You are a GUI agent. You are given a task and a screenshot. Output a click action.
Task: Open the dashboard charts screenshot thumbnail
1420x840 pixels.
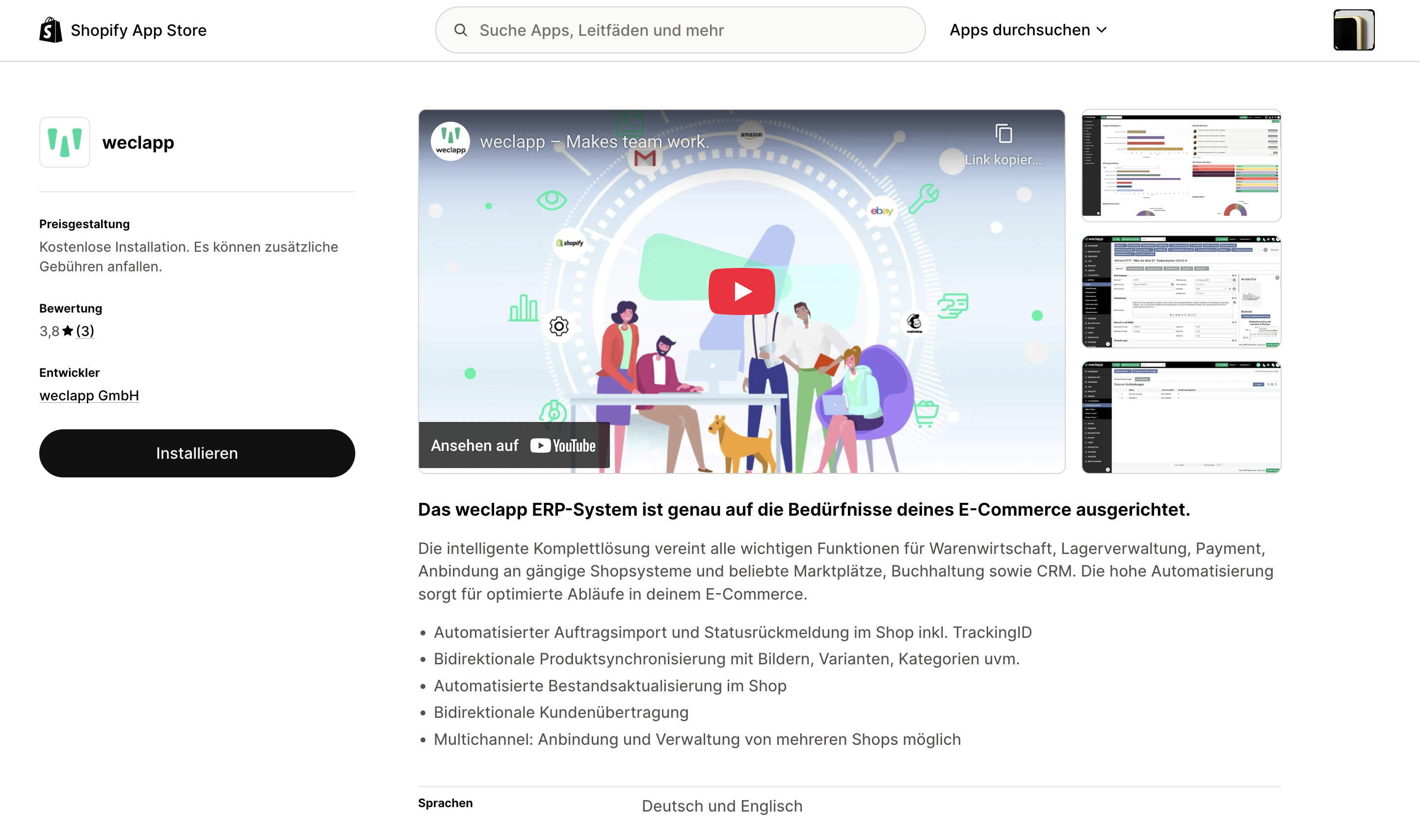(1181, 165)
